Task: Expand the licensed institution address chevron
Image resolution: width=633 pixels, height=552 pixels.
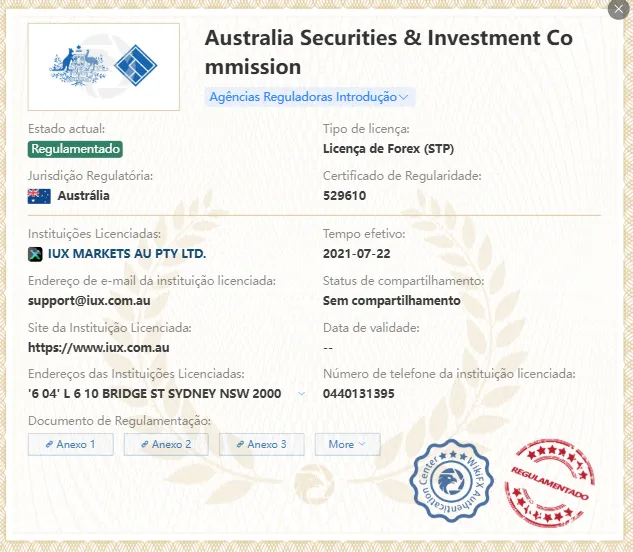Action: (301, 394)
